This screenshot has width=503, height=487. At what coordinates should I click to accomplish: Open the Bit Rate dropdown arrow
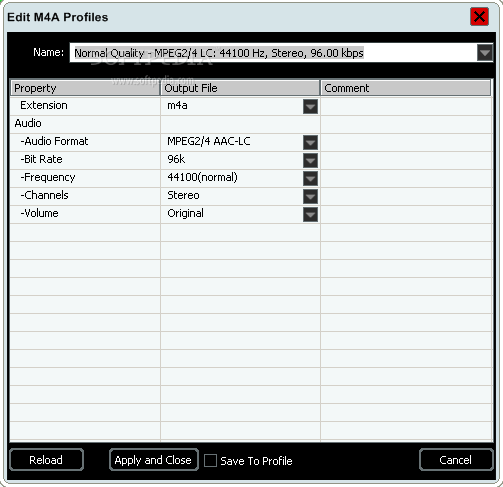[x=310, y=161]
